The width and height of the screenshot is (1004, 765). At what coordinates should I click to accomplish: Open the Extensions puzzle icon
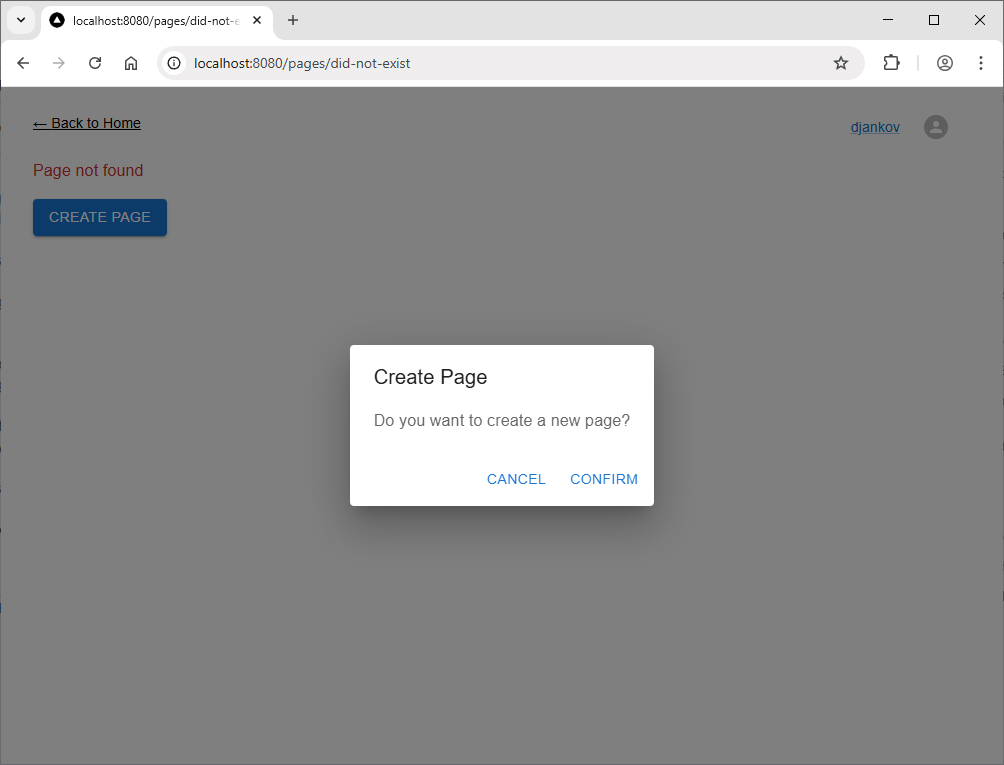coord(891,63)
